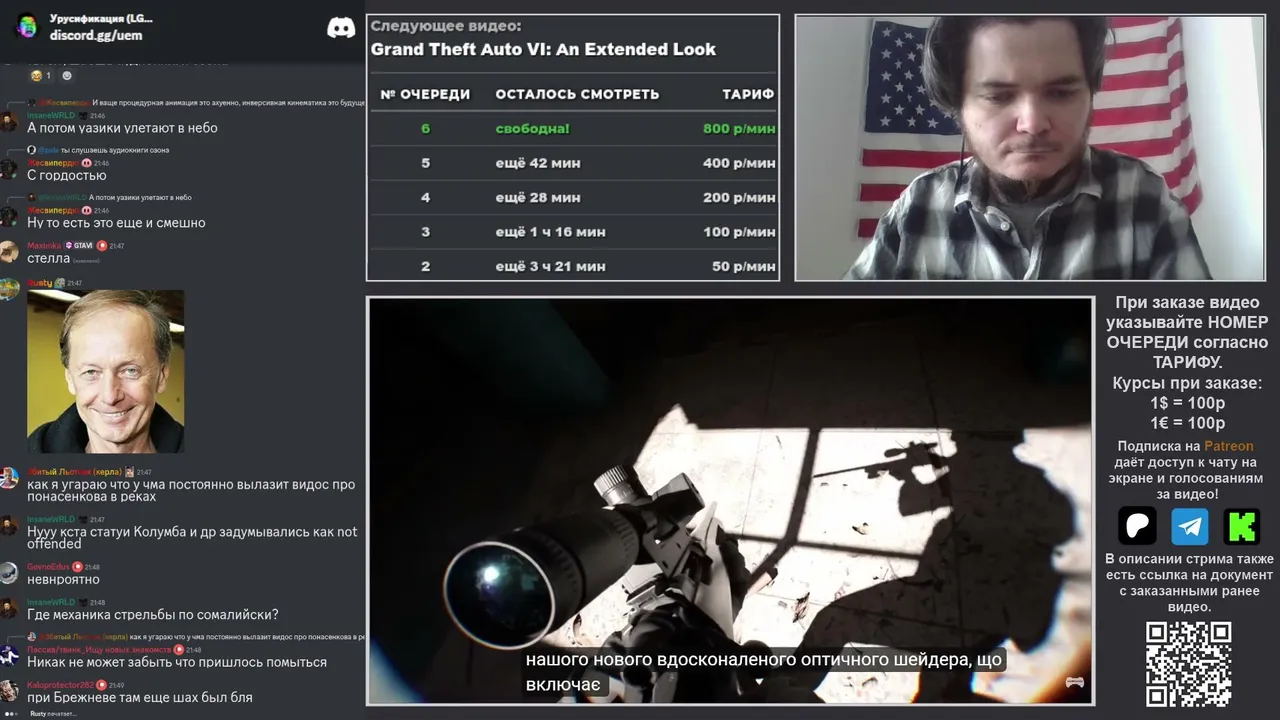Click the "ещё 28 мин" cell
This screenshot has height=720, width=1280.
click(538, 198)
